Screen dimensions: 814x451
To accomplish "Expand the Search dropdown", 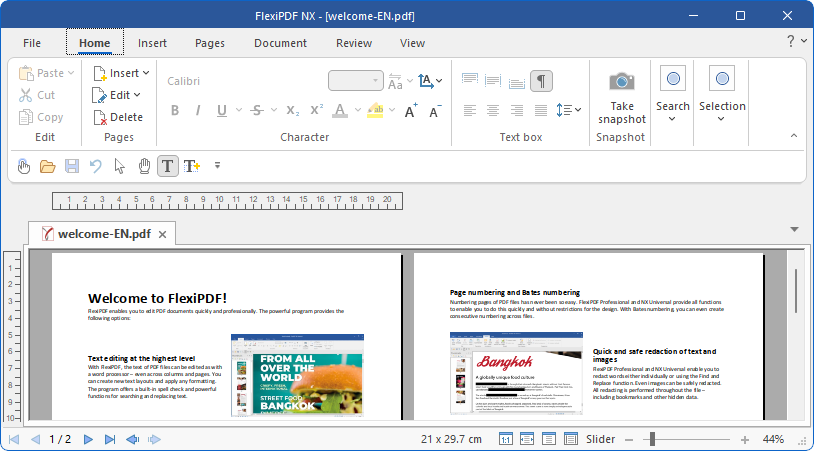I will tap(672, 118).
